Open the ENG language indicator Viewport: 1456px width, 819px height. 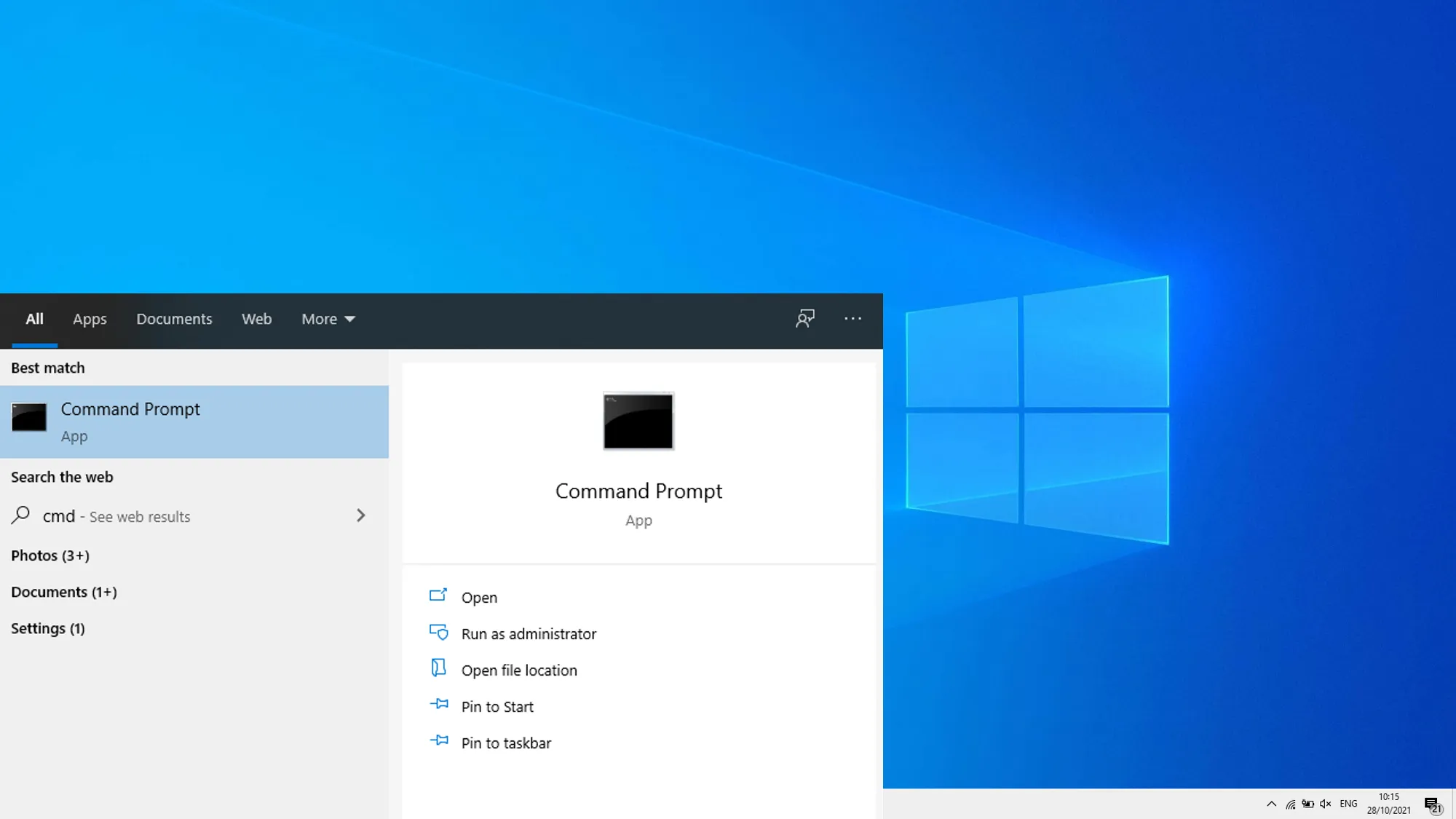coord(1348,804)
